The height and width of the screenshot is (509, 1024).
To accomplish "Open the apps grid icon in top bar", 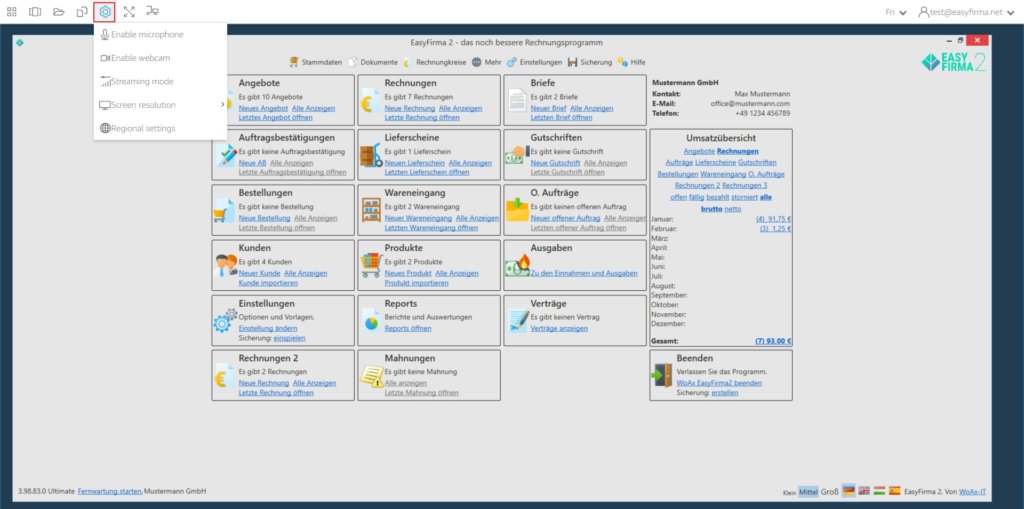I will [x=12, y=12].
